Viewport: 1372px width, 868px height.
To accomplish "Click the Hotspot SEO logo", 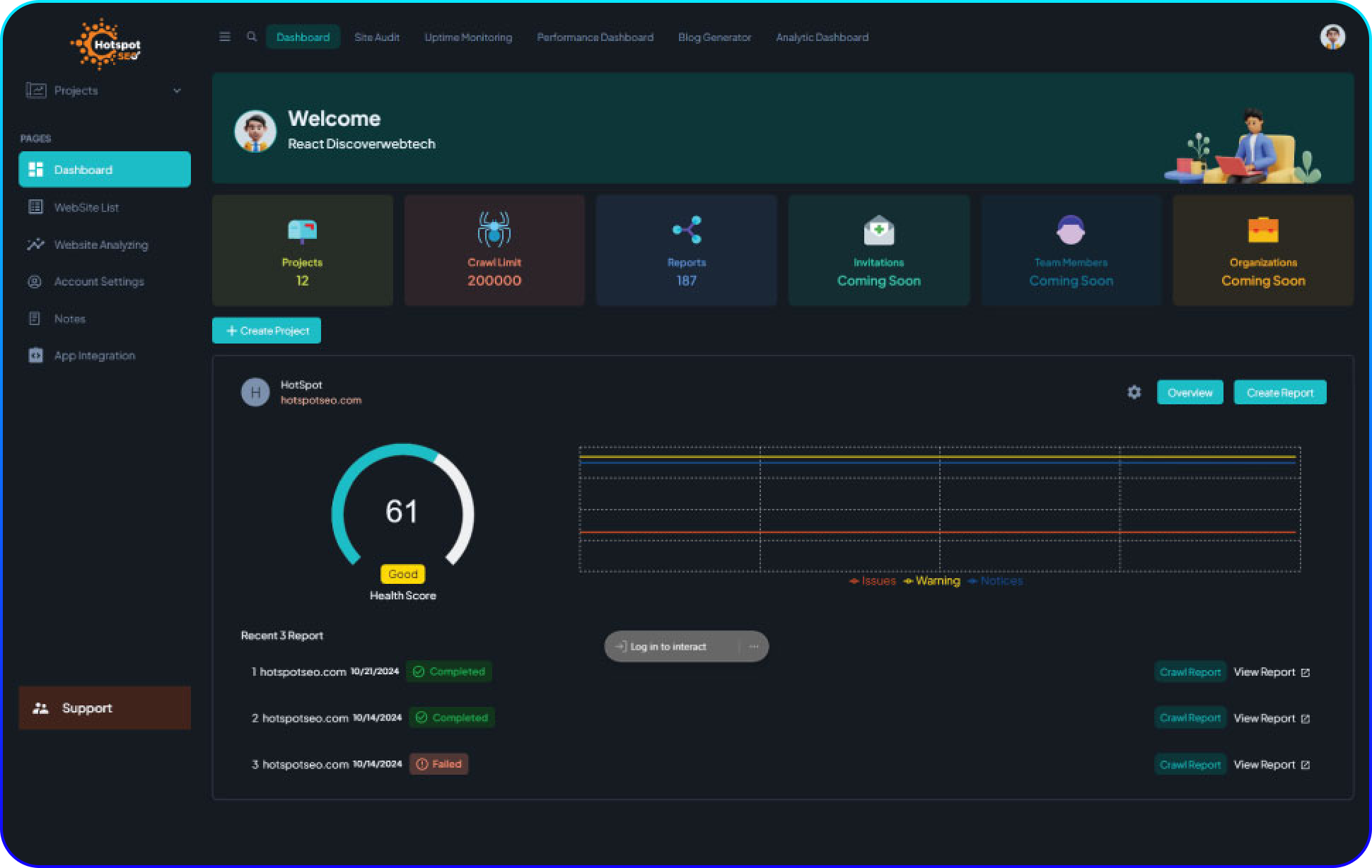I will click(x=105, y=45).
